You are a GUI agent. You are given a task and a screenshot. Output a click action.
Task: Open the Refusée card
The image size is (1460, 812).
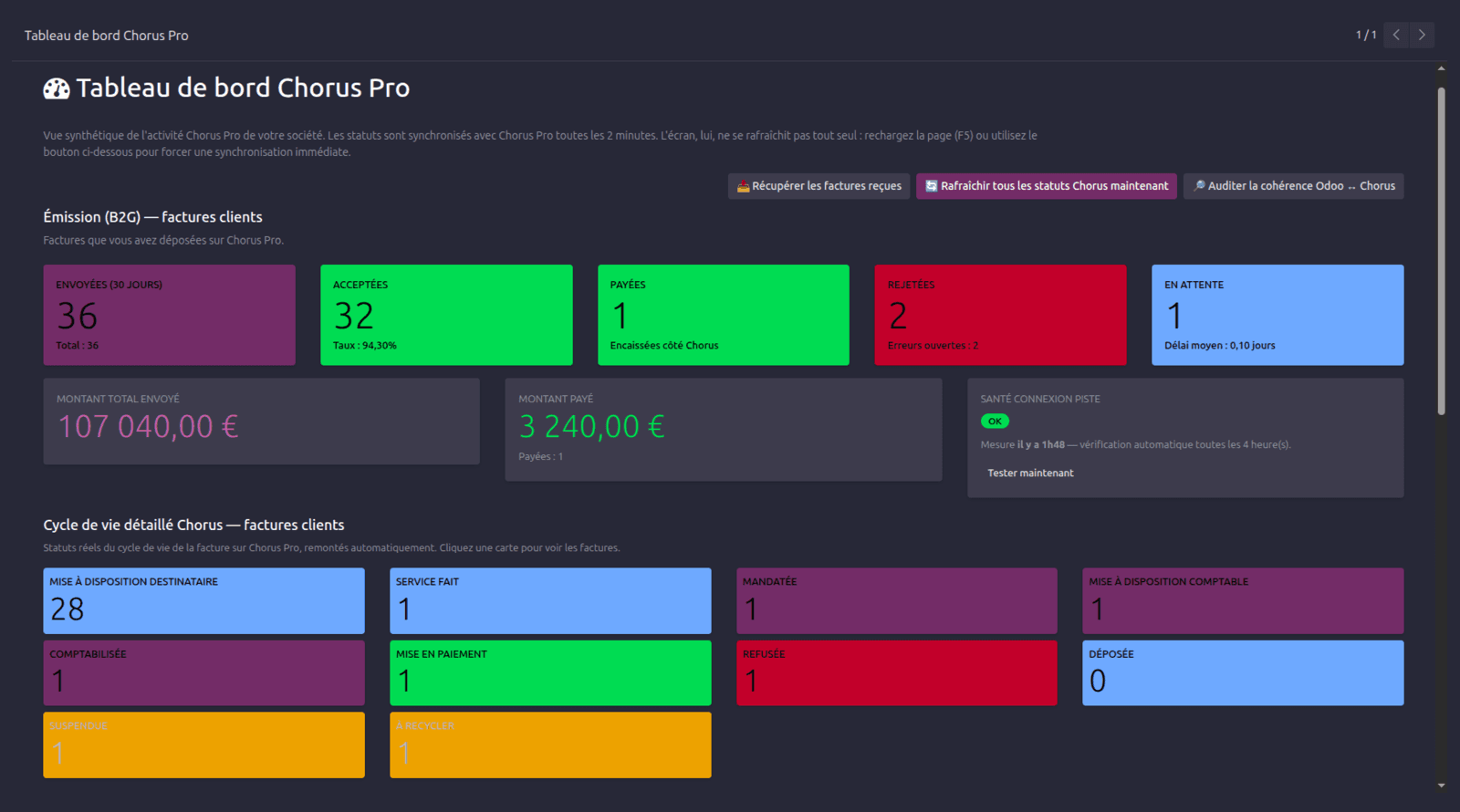897,673
